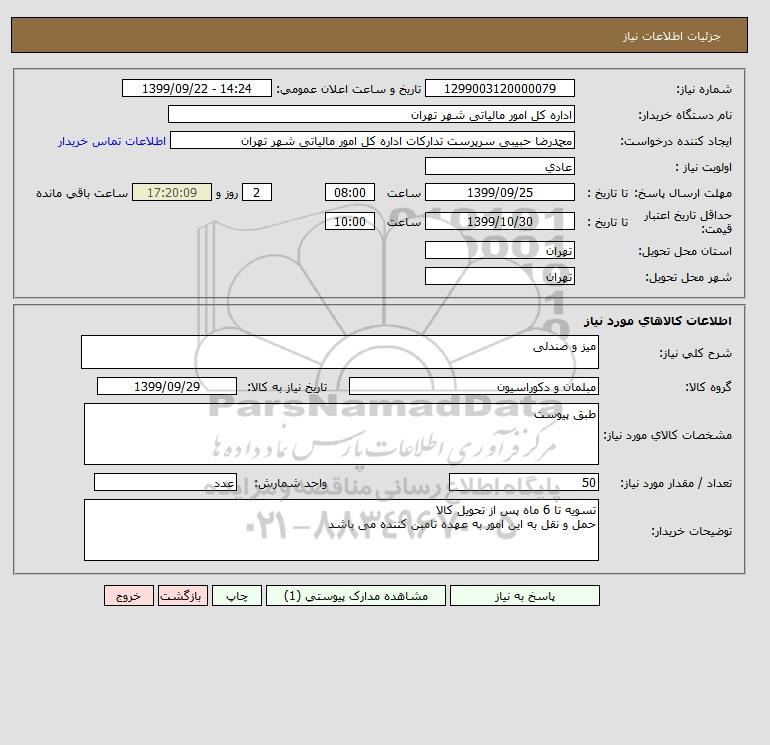Click label استان محل تحویل

pyautogui.click(x=685, y=251)
